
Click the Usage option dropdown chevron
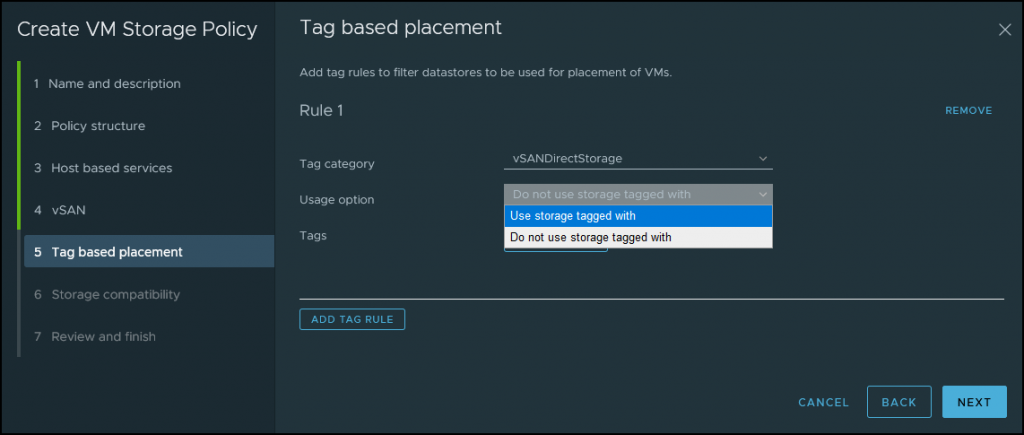tap(762, 194)
